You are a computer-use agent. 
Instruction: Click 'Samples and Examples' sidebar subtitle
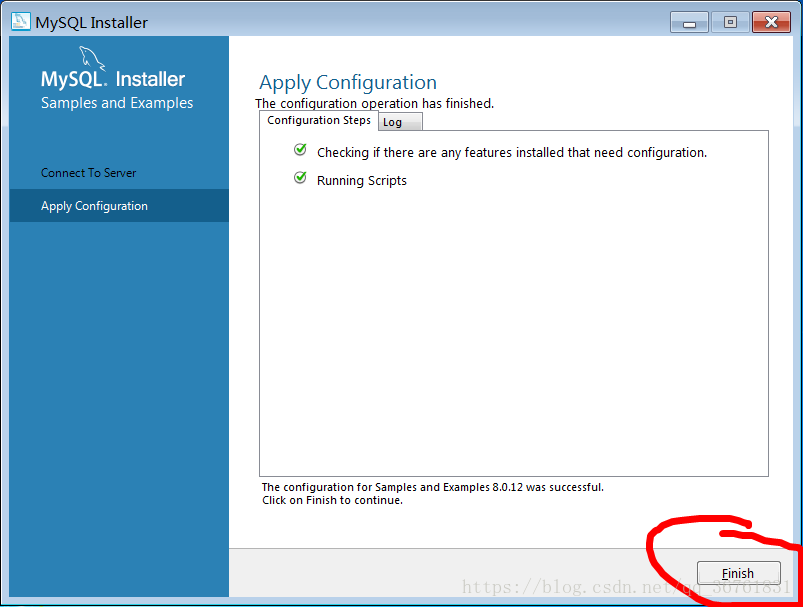pos(117,103)
